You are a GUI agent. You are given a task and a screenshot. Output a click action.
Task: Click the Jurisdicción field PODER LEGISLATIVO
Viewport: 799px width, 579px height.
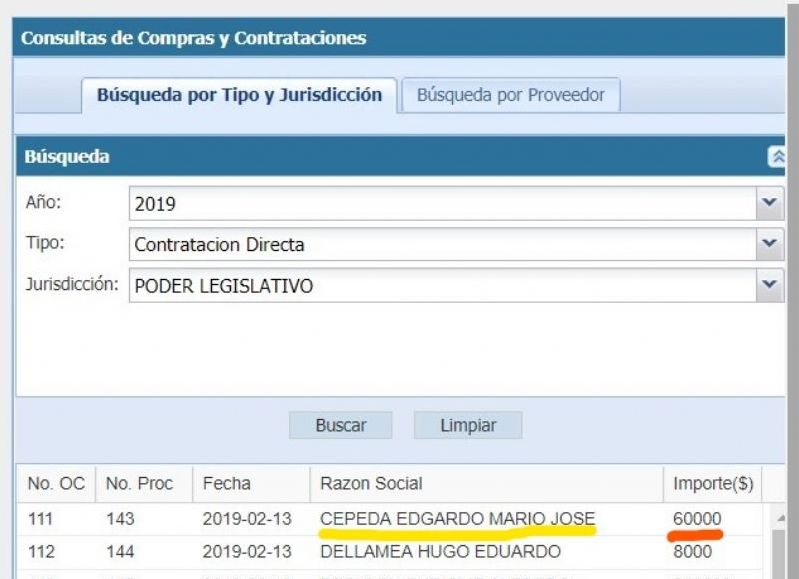click(x=442, y=285)
